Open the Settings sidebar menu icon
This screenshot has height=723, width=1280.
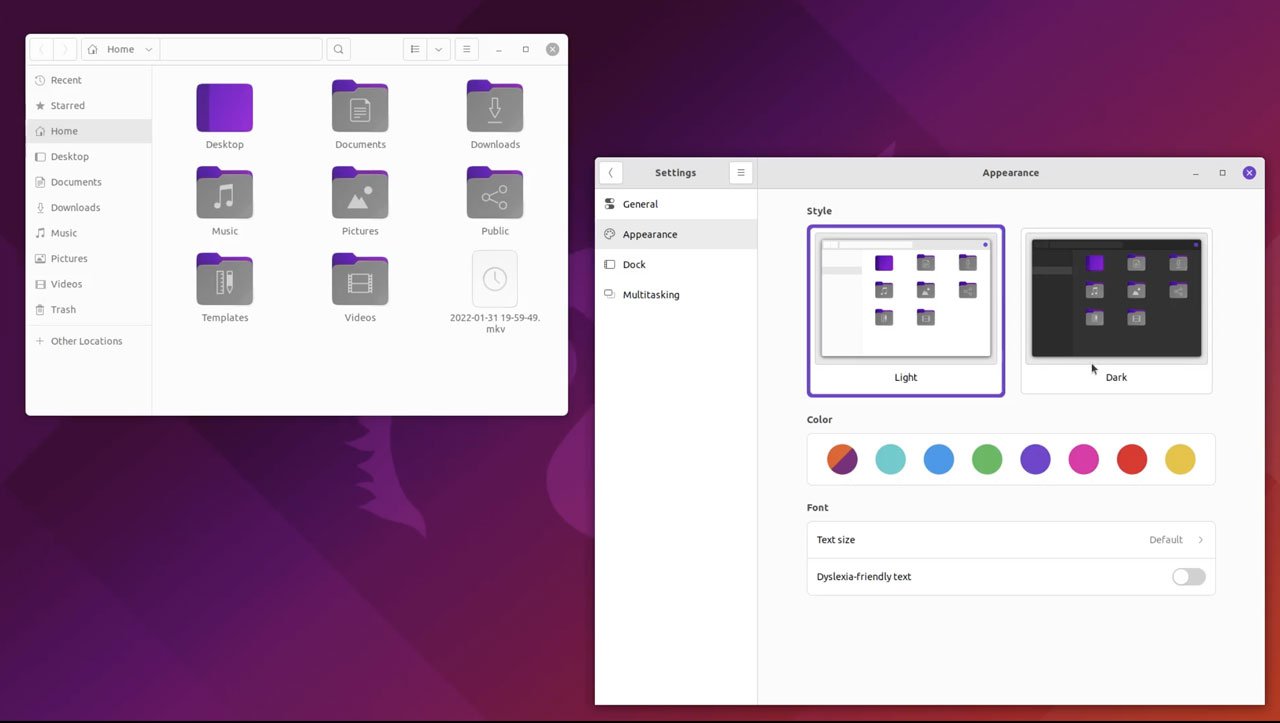tap(741, 173)
